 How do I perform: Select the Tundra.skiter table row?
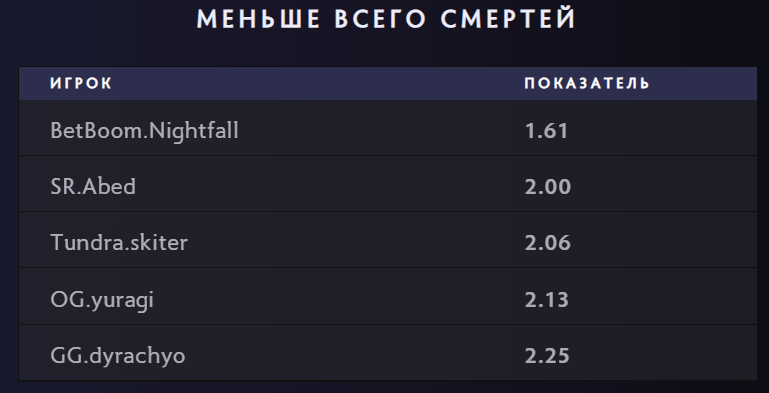click(388, 240)
